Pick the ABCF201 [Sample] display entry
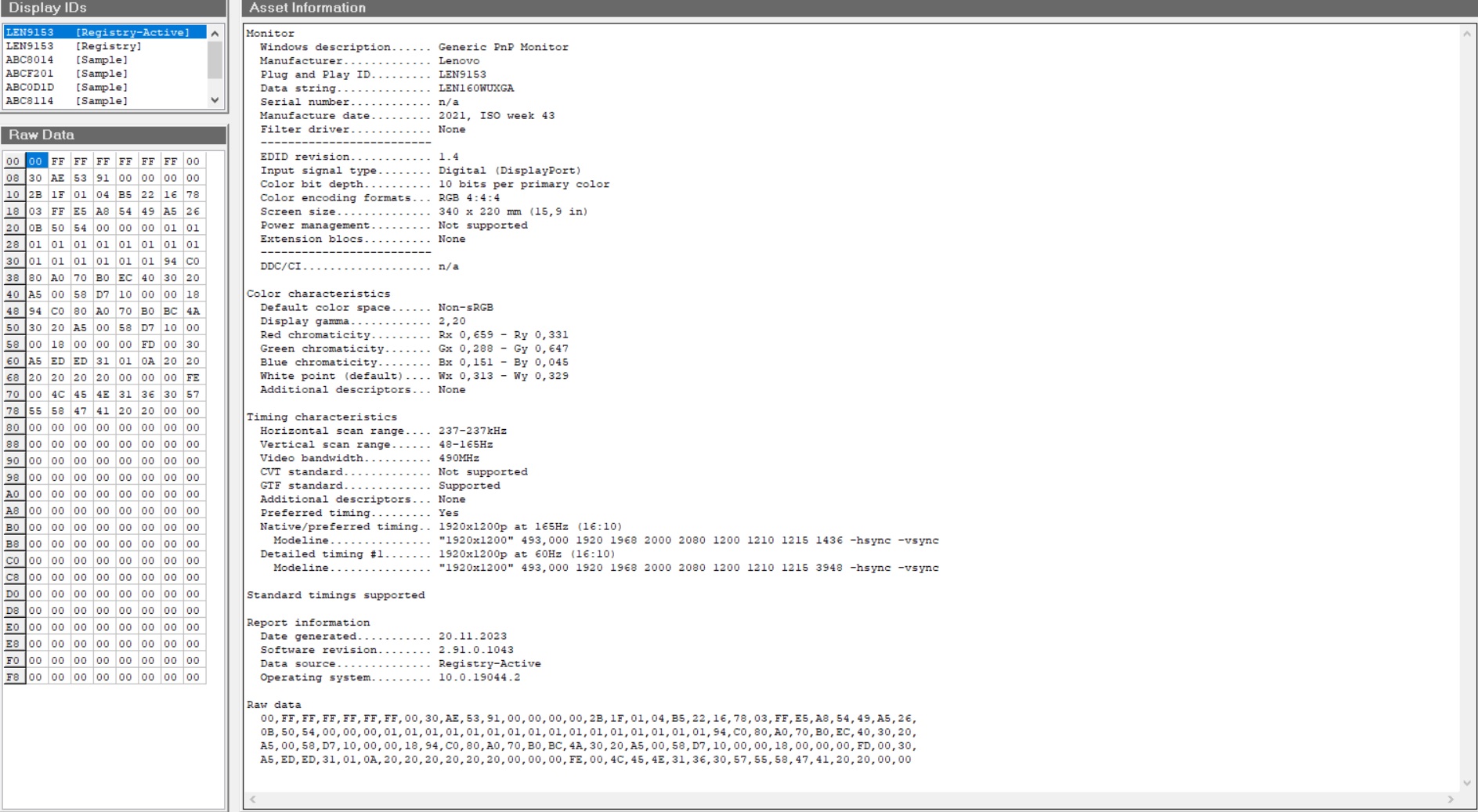This screenshot has height=812, width=1478. pyautogui.click(x=105, y=74)
